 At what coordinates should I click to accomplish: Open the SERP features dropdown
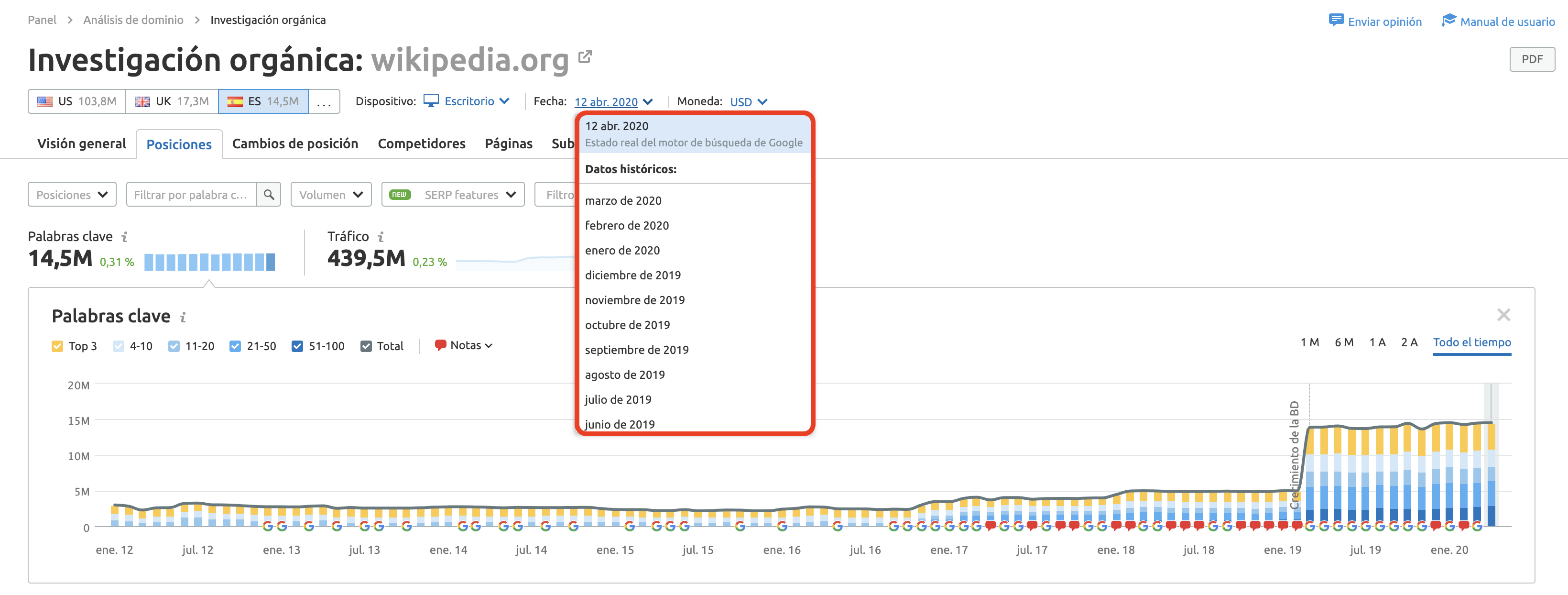(x=452, y=194)
